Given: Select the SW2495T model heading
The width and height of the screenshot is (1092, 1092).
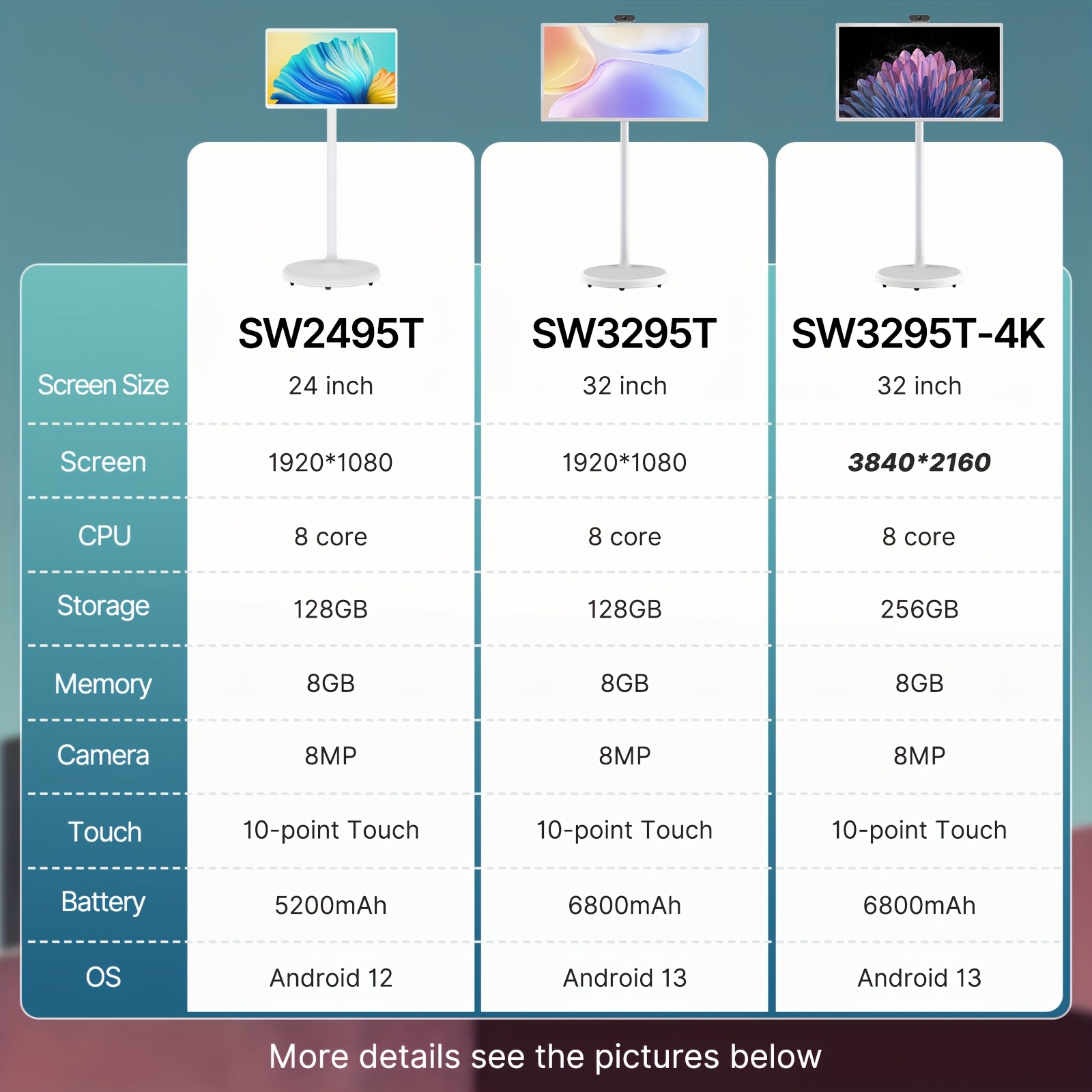Looking at the screenshot, I should (331, 334).
